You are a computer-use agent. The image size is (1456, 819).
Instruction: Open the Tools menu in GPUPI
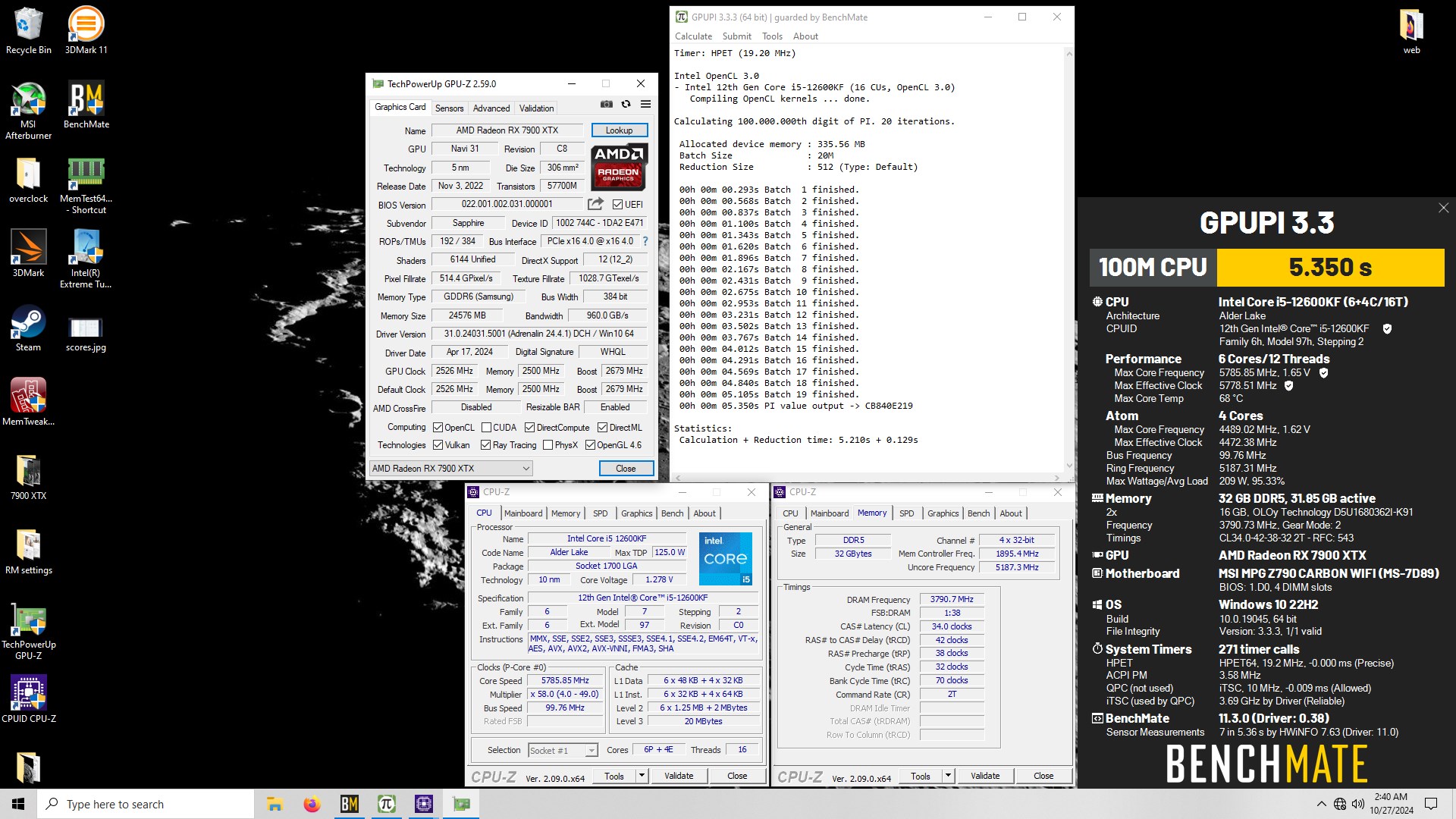pos(772,36)
